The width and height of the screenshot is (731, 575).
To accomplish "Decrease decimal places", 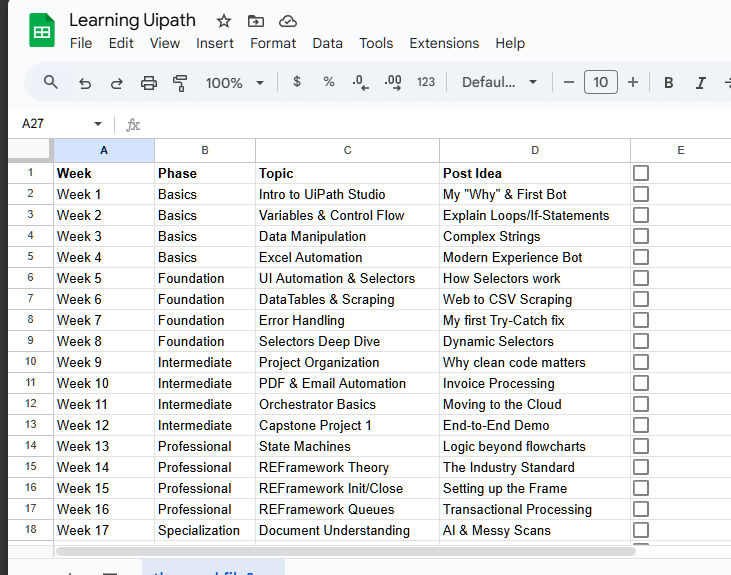I will 360,83.
